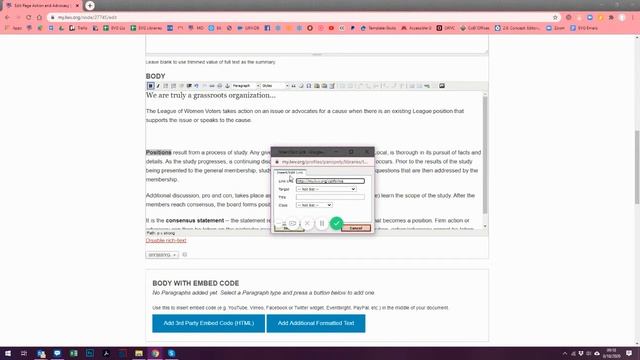Screen dimensions: 640x360
Task: Click Add Additional Formatted Text button
Action: point(316,323)
